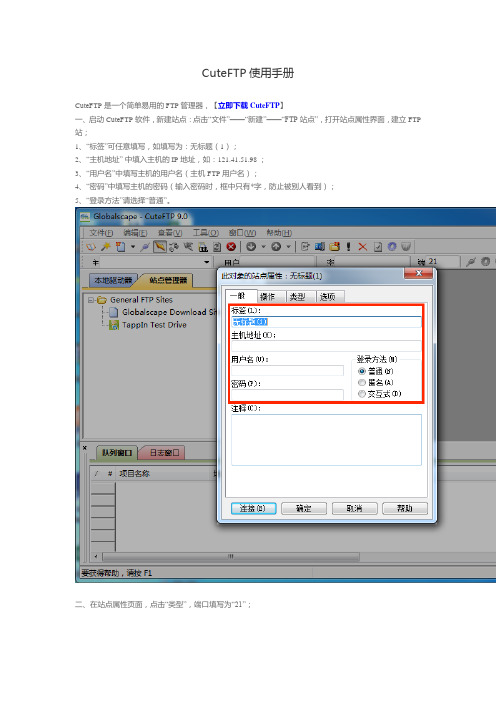Click the gray shield icon in toolbar

pos(406,246)
